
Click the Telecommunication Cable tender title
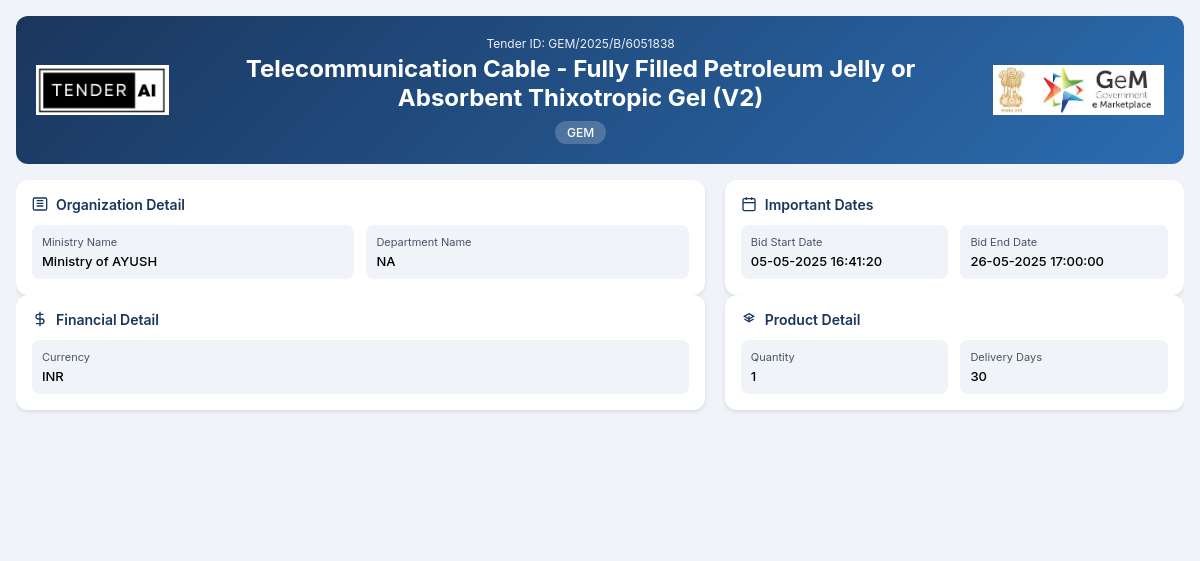pos(580,83)
